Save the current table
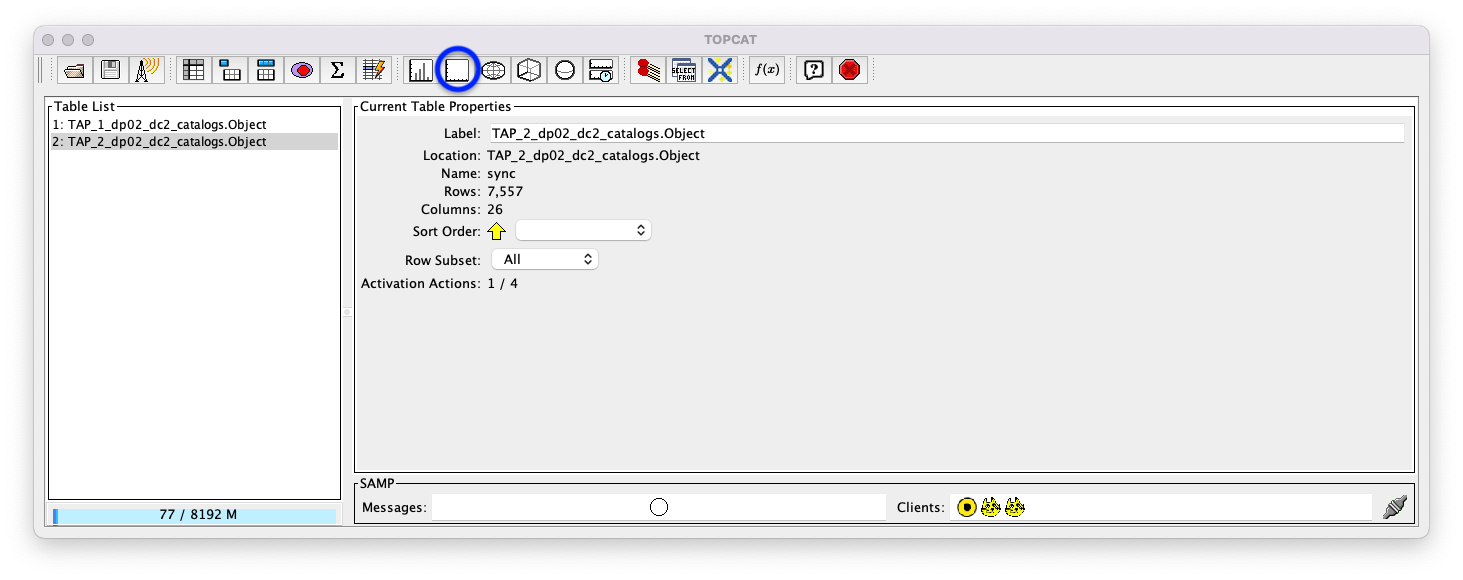 pos(109,69)
